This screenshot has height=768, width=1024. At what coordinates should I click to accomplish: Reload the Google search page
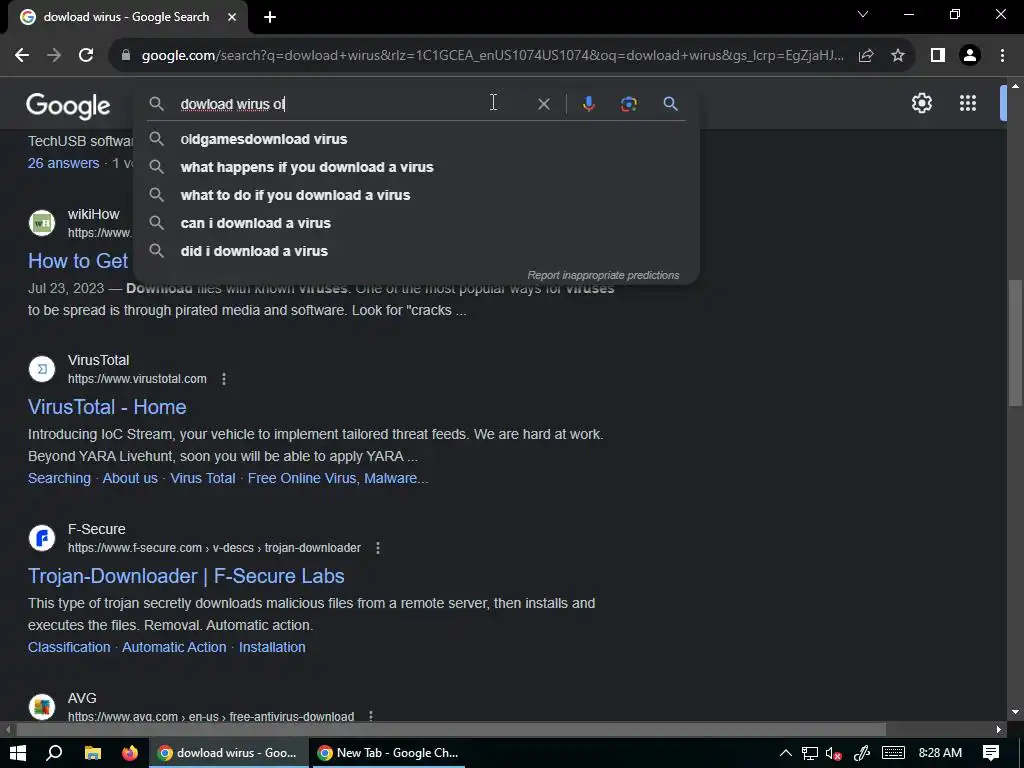86,56
